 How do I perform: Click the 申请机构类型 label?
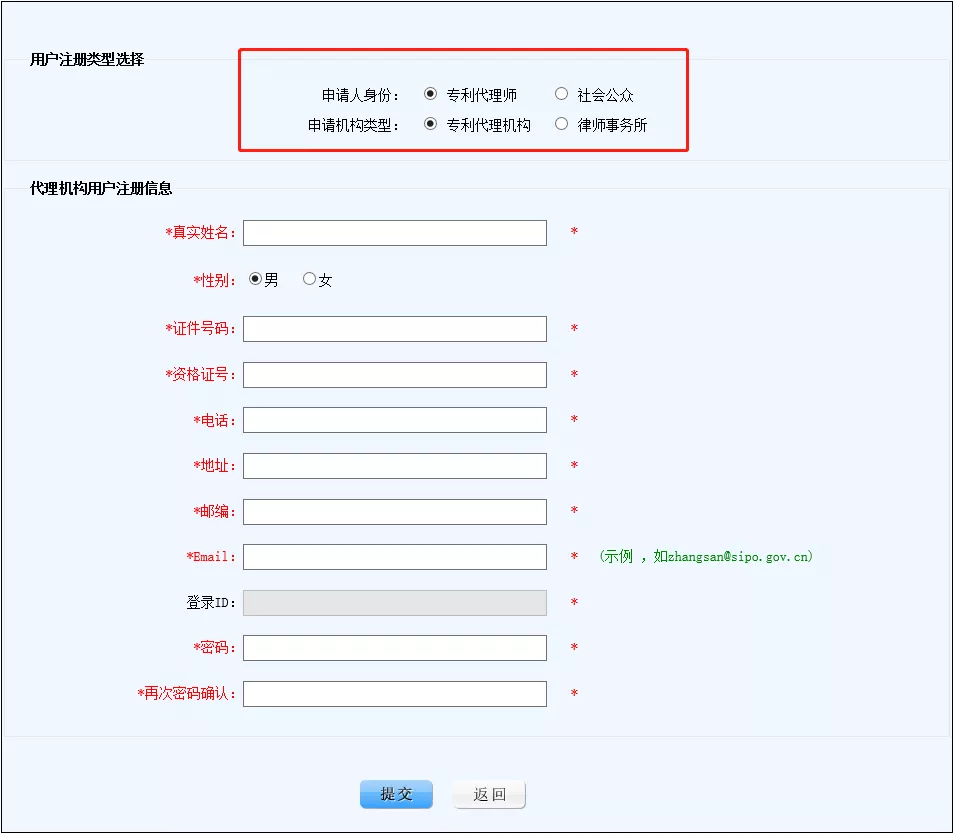[x=353, y=125]
